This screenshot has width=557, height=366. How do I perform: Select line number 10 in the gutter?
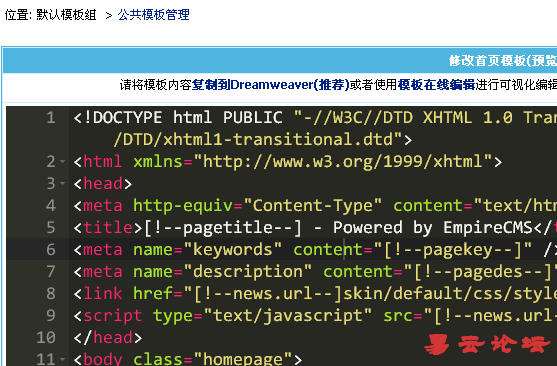46,338
